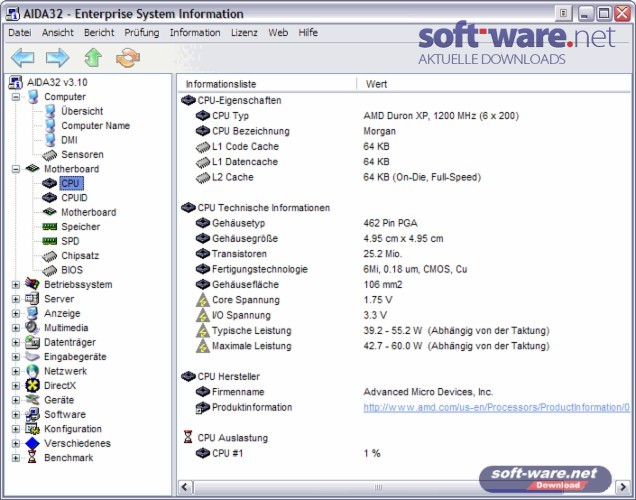636x500 pixels.
Task: Click the Anzeige monitor icon
Action: click(32, 313)
